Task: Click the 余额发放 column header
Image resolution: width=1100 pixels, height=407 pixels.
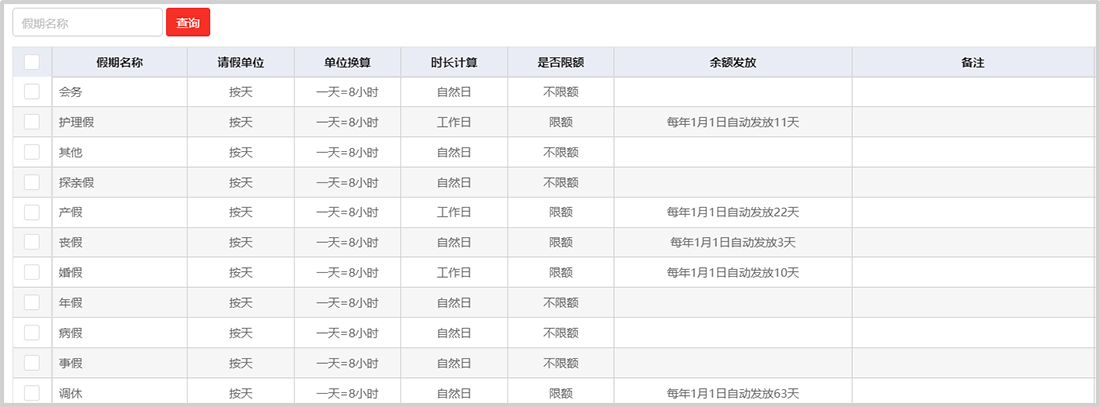Action: pyautogui.click(x=732, y=62)
